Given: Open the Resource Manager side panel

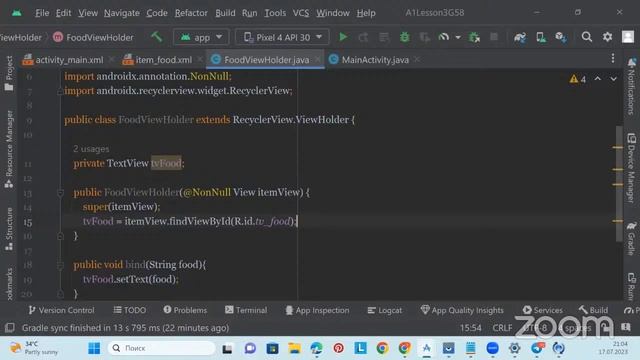Looking at the screenshot, I should 9,149.
